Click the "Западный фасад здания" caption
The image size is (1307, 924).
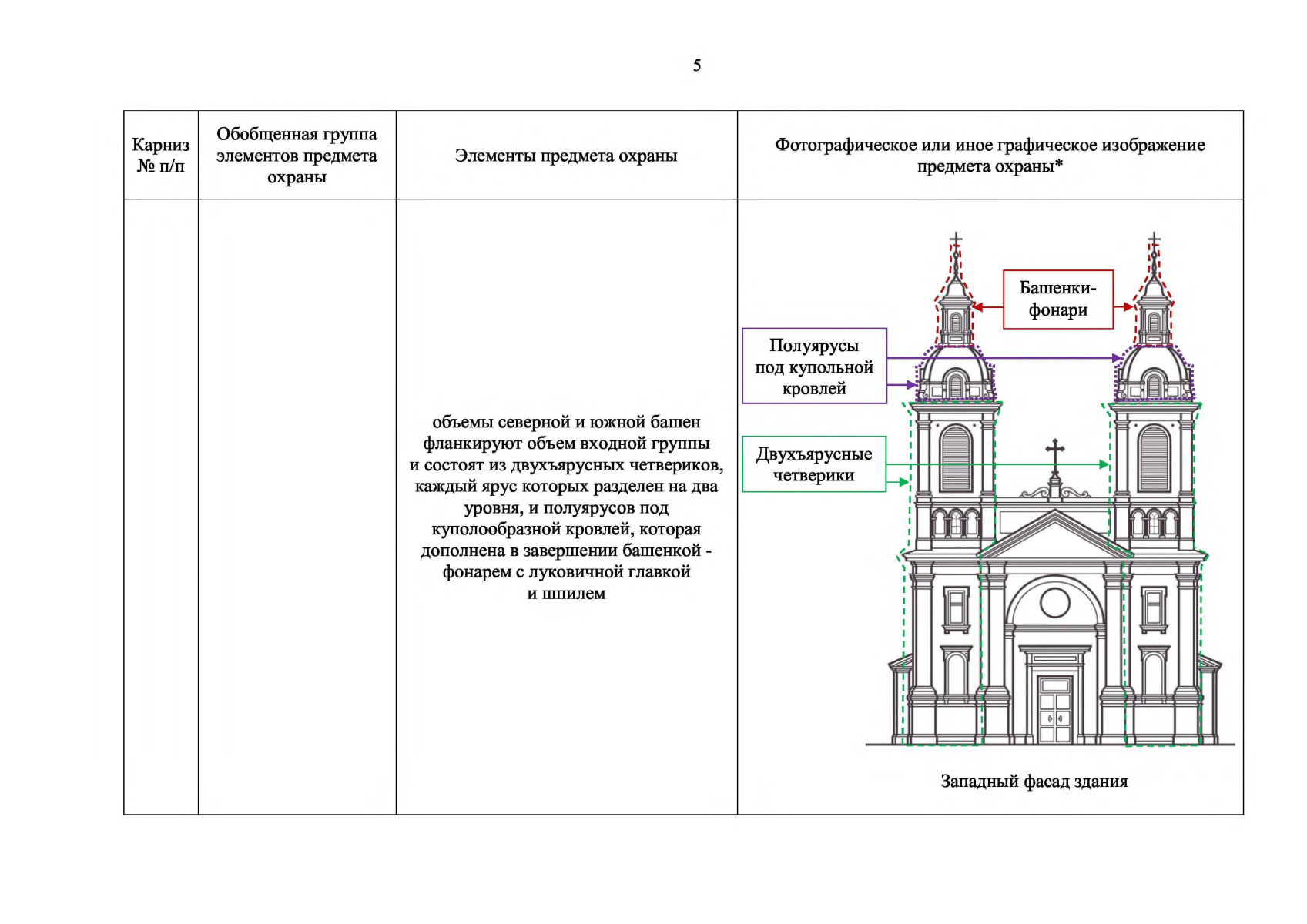tap(1034, 782)
